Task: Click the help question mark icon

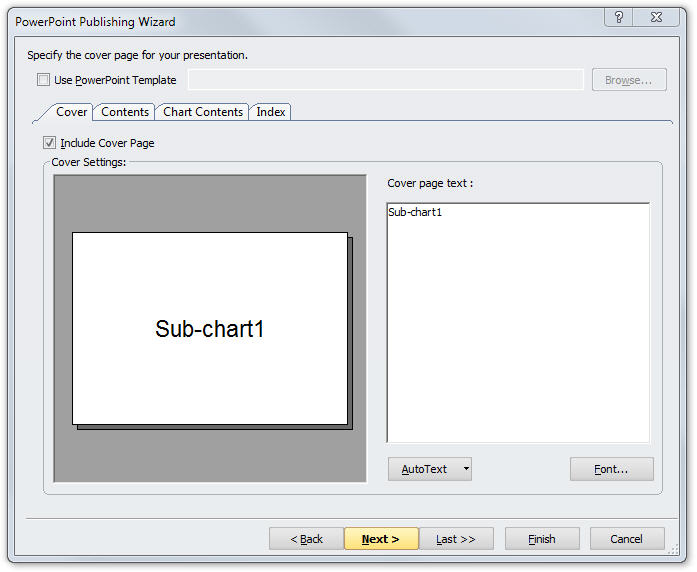Action: pos(620,18)
